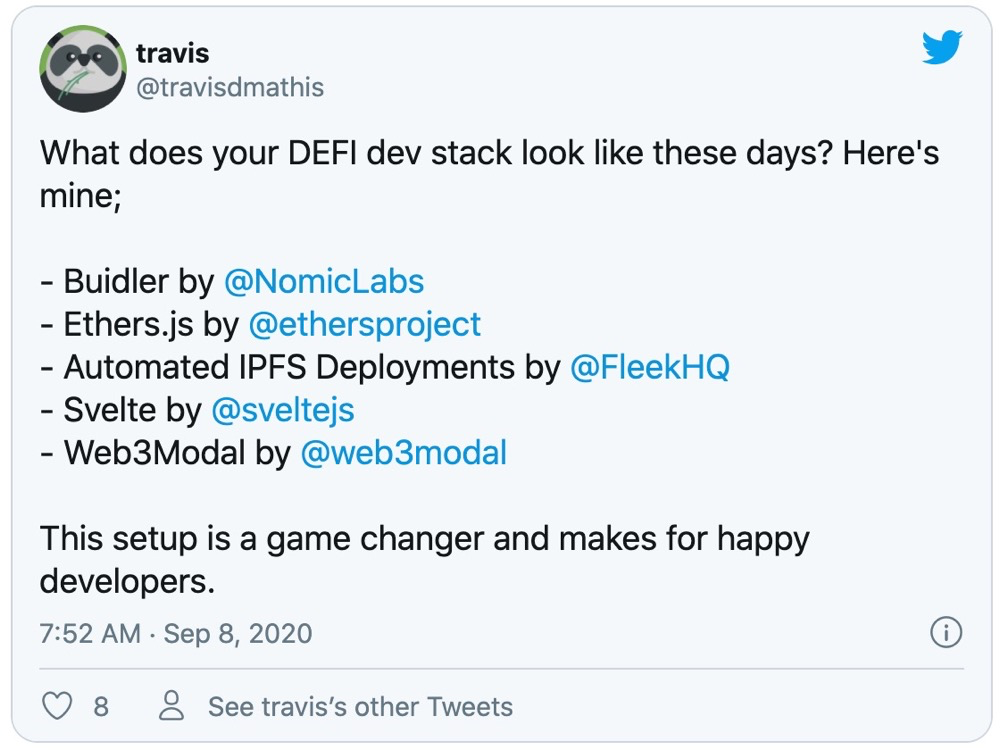Follow the @FleekHQ mention link
The image size is (1000, 750).
pyautogui.click(x=649, y=367)
